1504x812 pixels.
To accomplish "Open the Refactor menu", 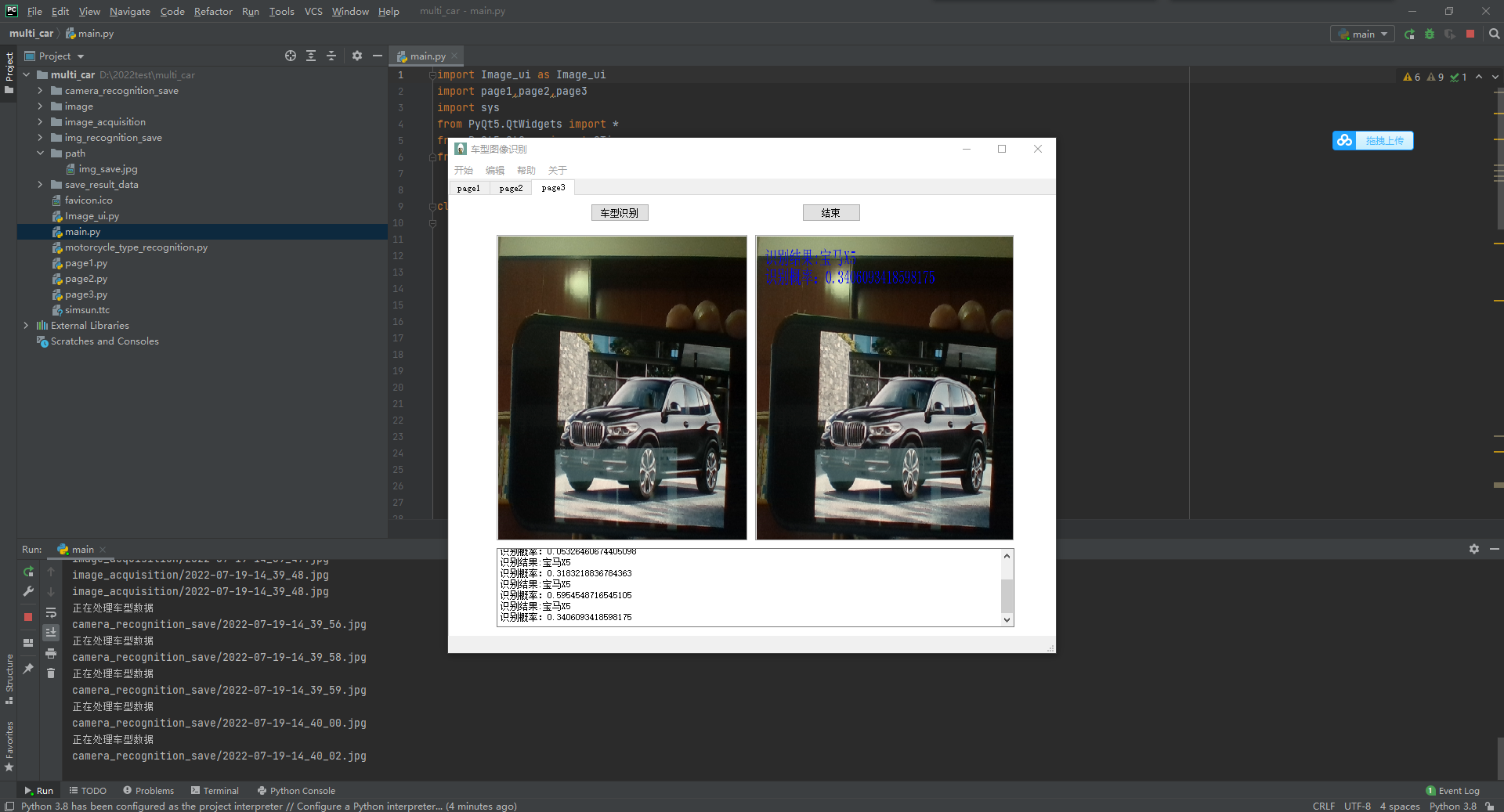I will tap(213, 11).
